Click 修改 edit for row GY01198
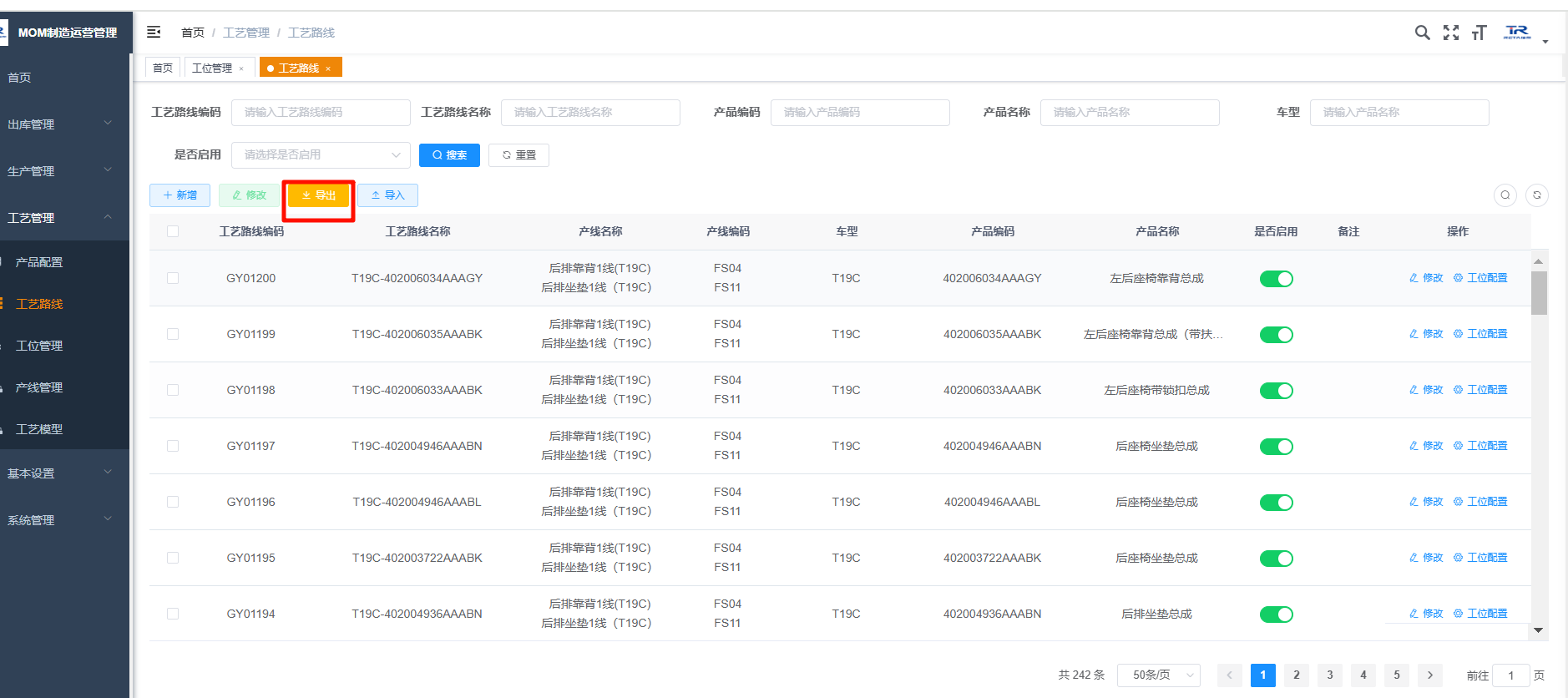 [1426, 390]
